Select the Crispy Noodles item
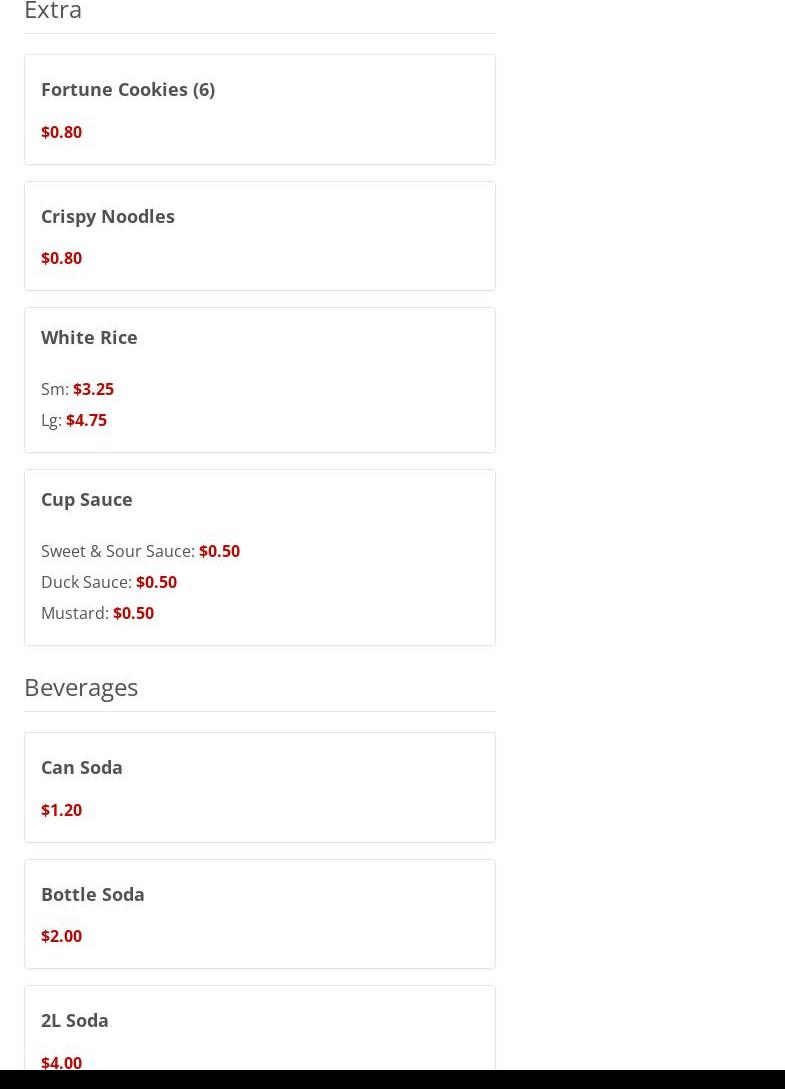The image size is (785, 1089). (x=108, y=216)
